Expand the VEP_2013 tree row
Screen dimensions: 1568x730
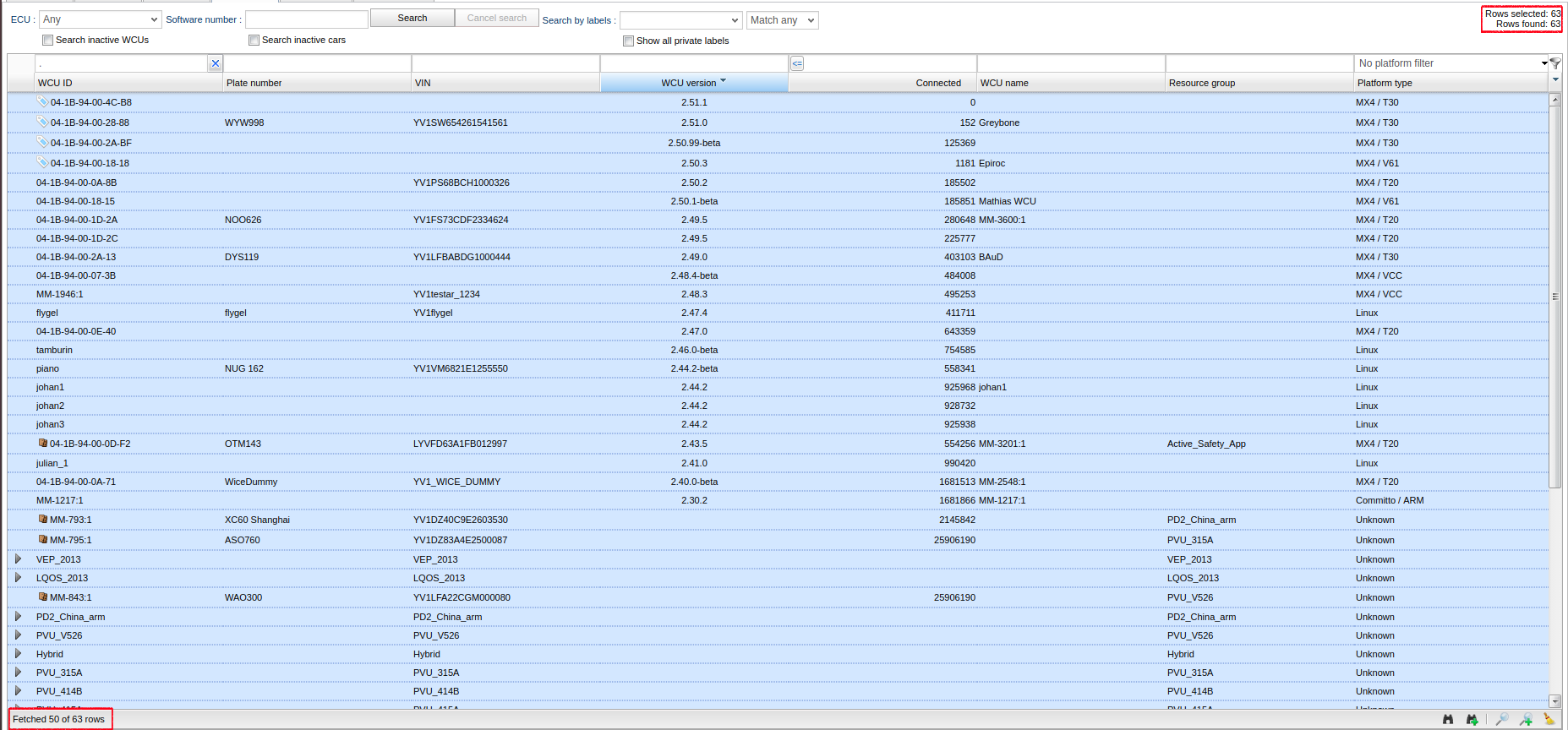pyautogui.click(x=18, y=559)
